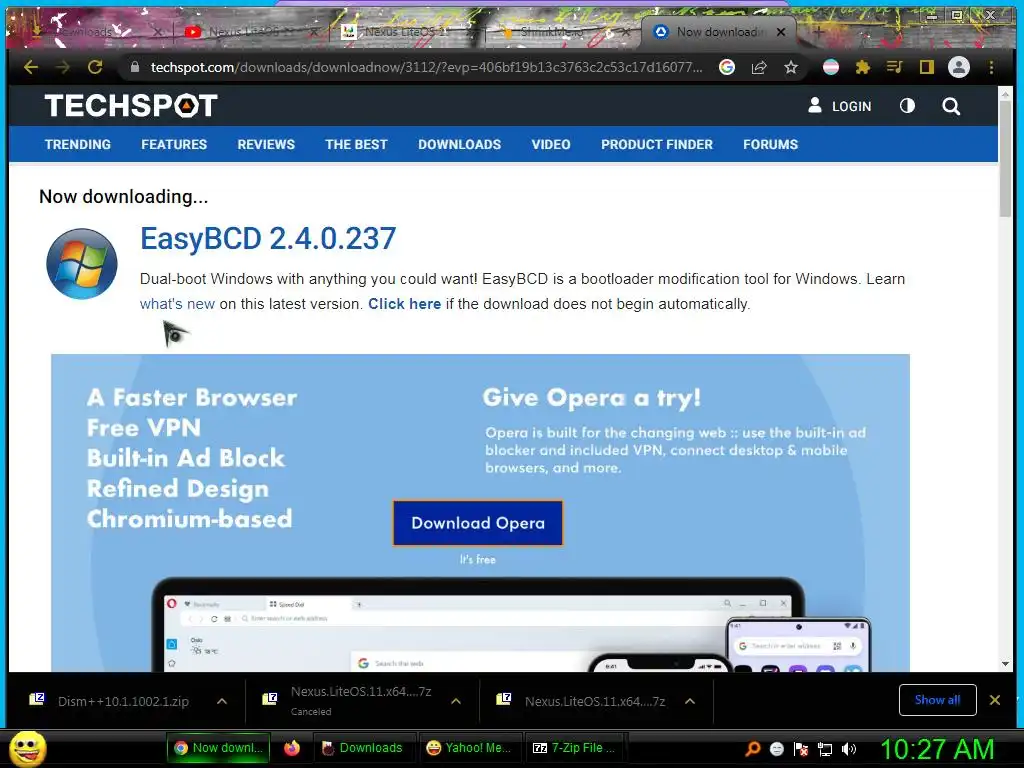Image resolution: width=1024 pixels, height=768 pixels.
Task: Click the EasyBCD 2.4.0.237 title link
Action: 268,238
